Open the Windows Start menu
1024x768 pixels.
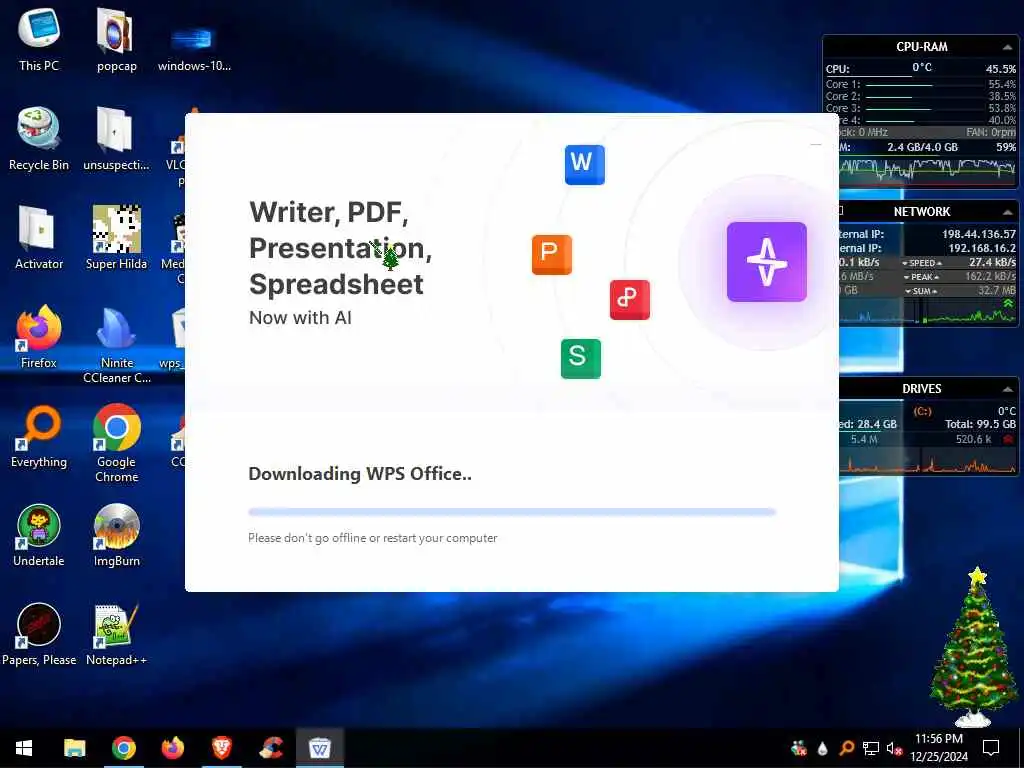24,748
